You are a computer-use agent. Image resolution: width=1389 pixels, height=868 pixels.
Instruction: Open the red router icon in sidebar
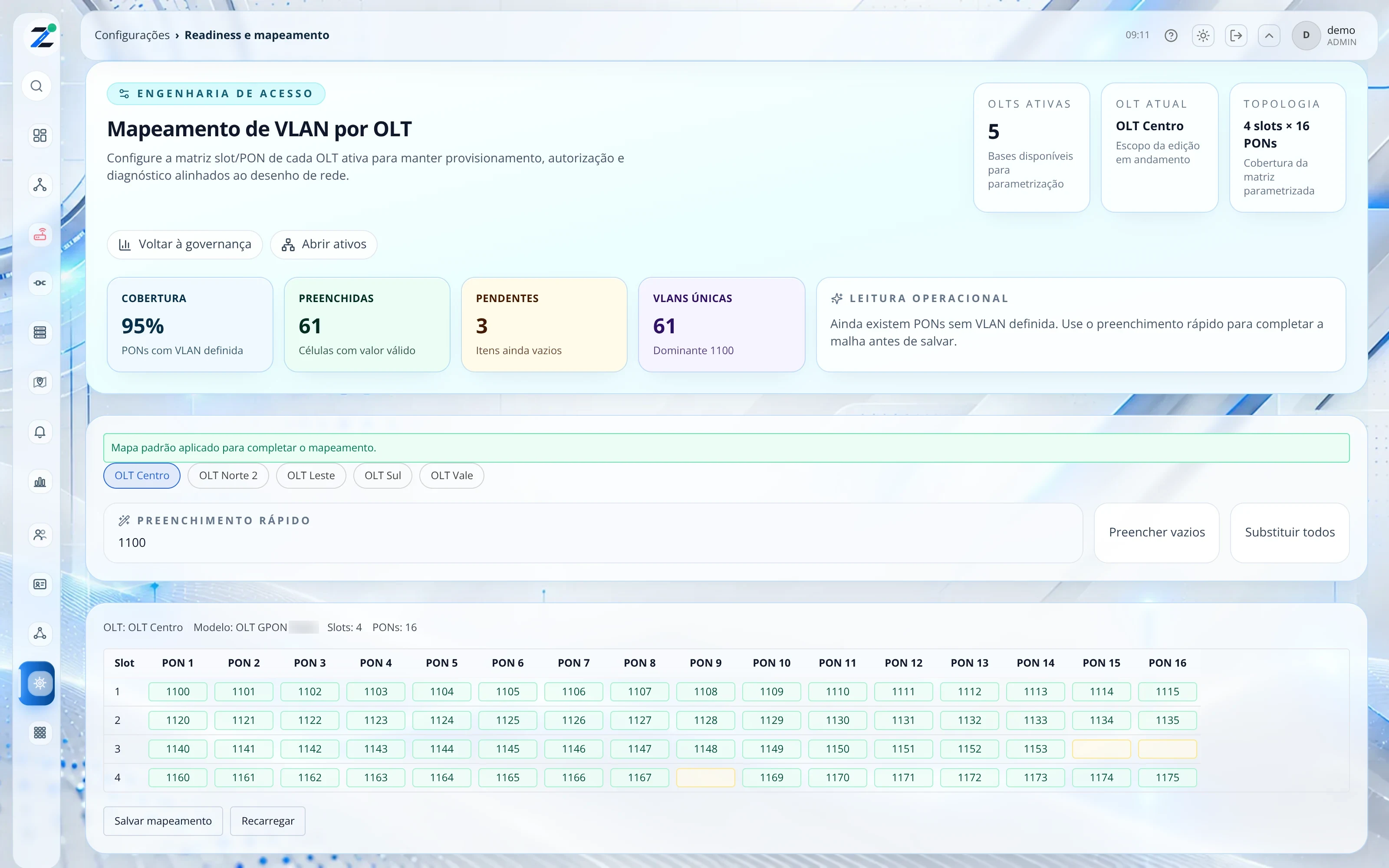click(39, 234)
